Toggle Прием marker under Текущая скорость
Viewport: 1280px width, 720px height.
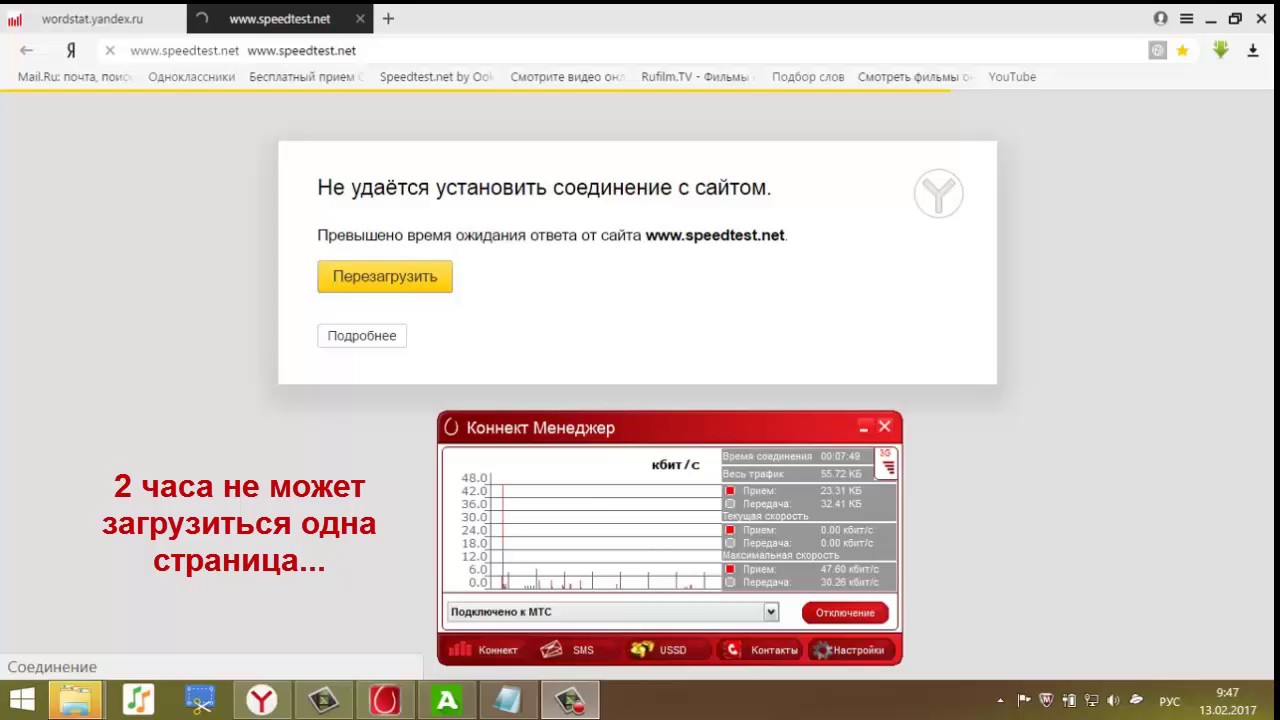[730, 530]
